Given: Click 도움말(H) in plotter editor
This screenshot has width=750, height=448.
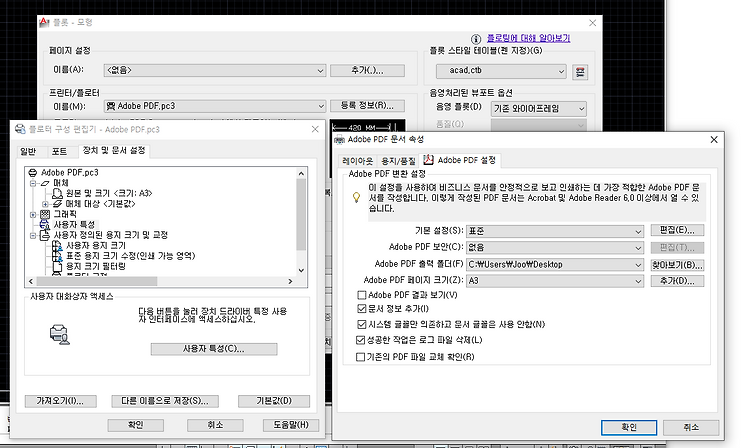Looking at the screenshot, I should point(291,425).
